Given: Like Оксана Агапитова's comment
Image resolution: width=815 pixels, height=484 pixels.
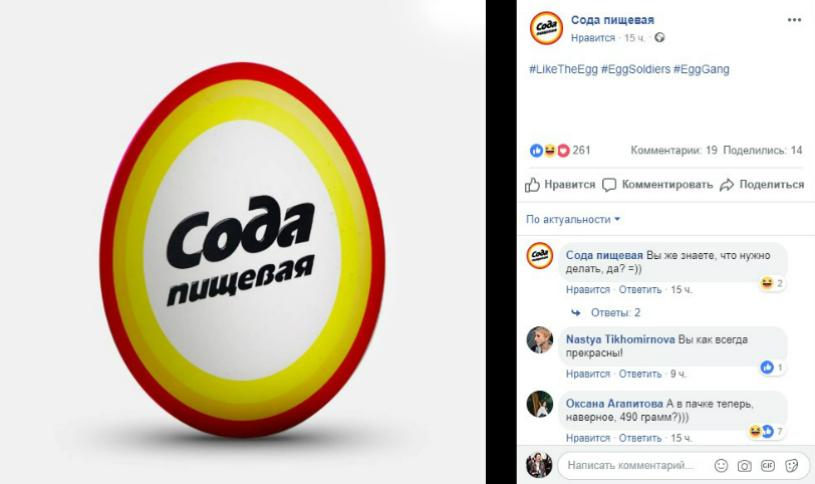Looking at the screenshot, I should tap(588, 438).
